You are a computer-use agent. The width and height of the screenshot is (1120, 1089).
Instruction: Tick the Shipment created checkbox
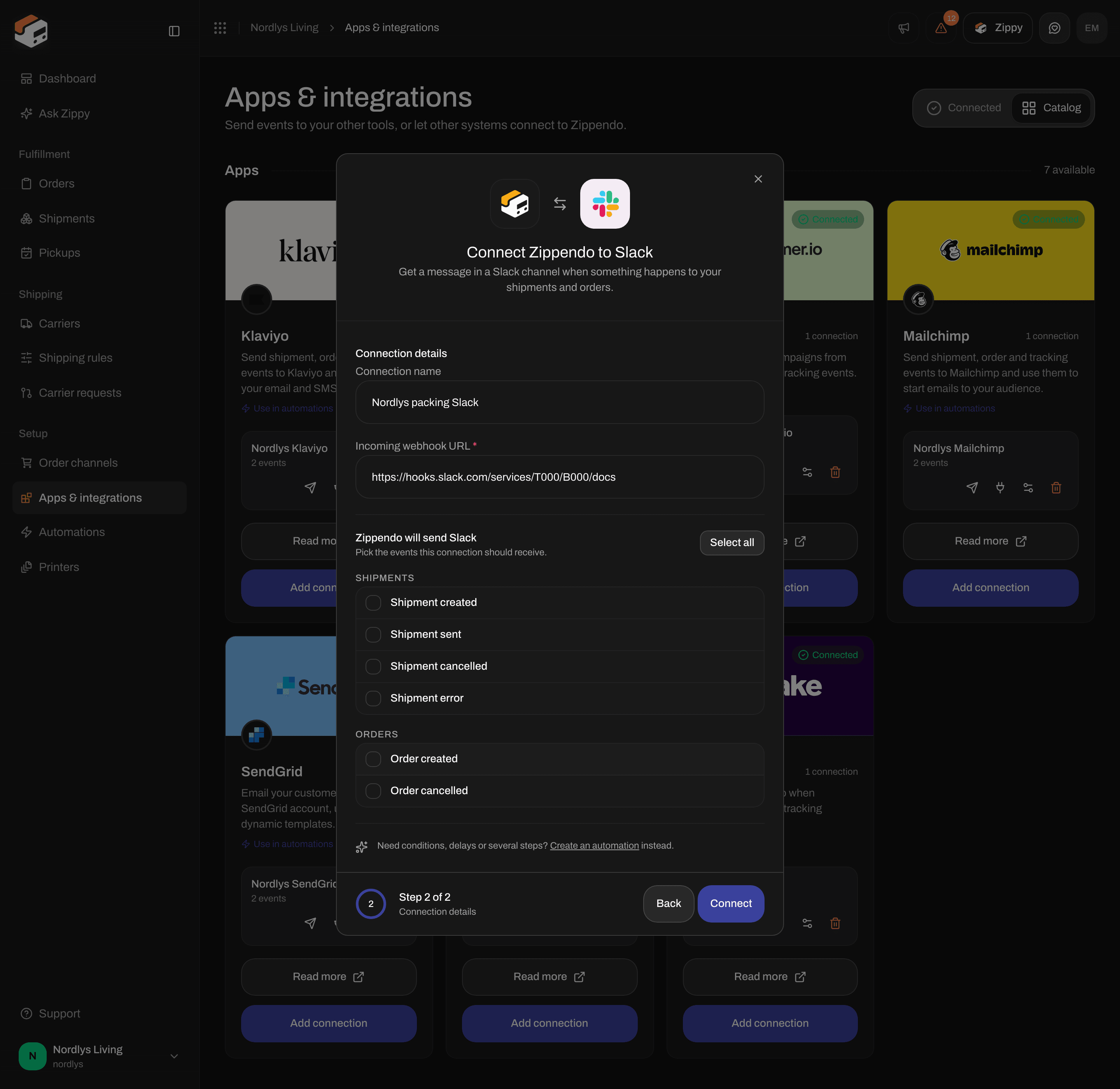coord(373,603)
